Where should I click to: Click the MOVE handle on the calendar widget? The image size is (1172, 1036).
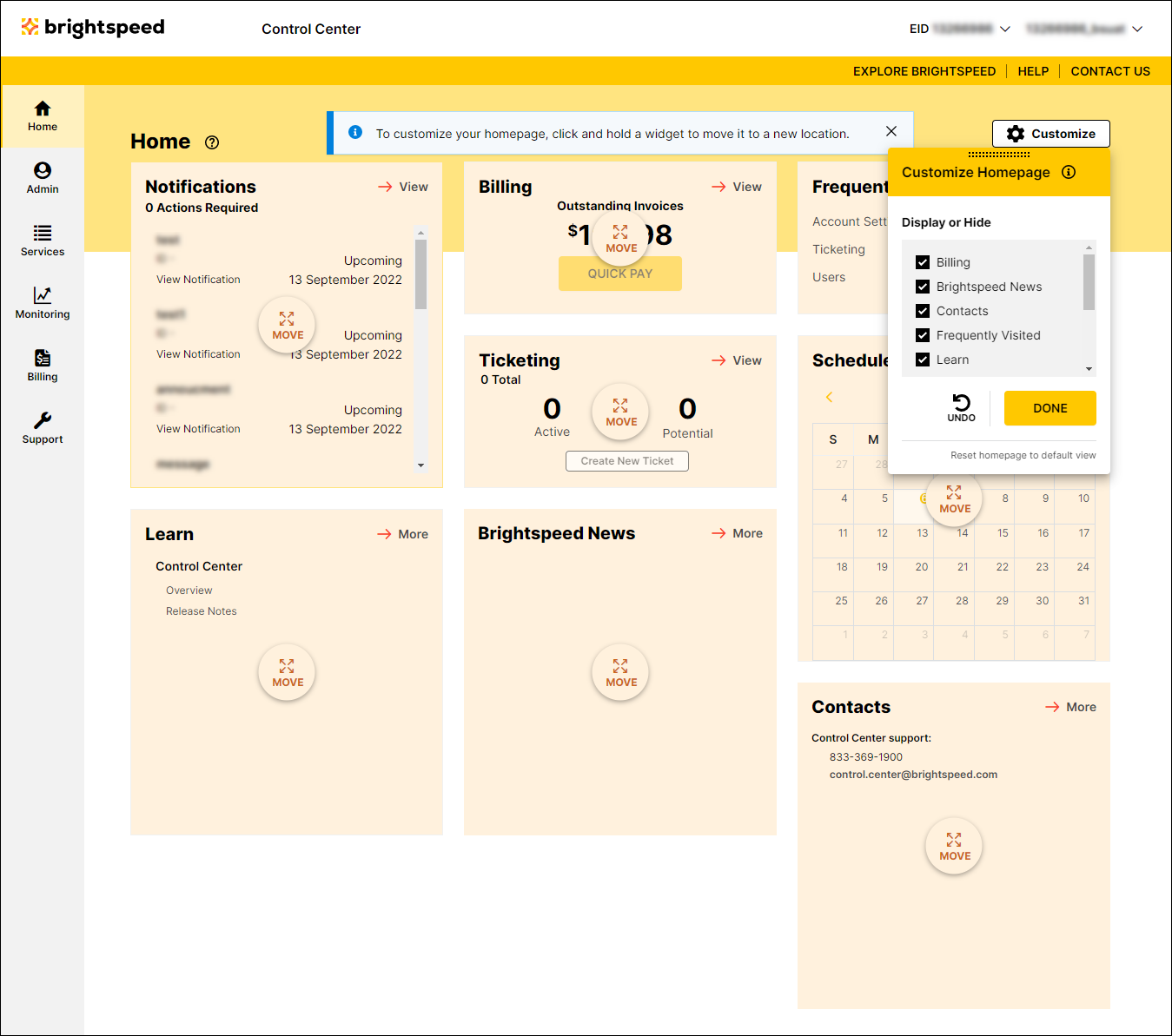pos(954,498)
